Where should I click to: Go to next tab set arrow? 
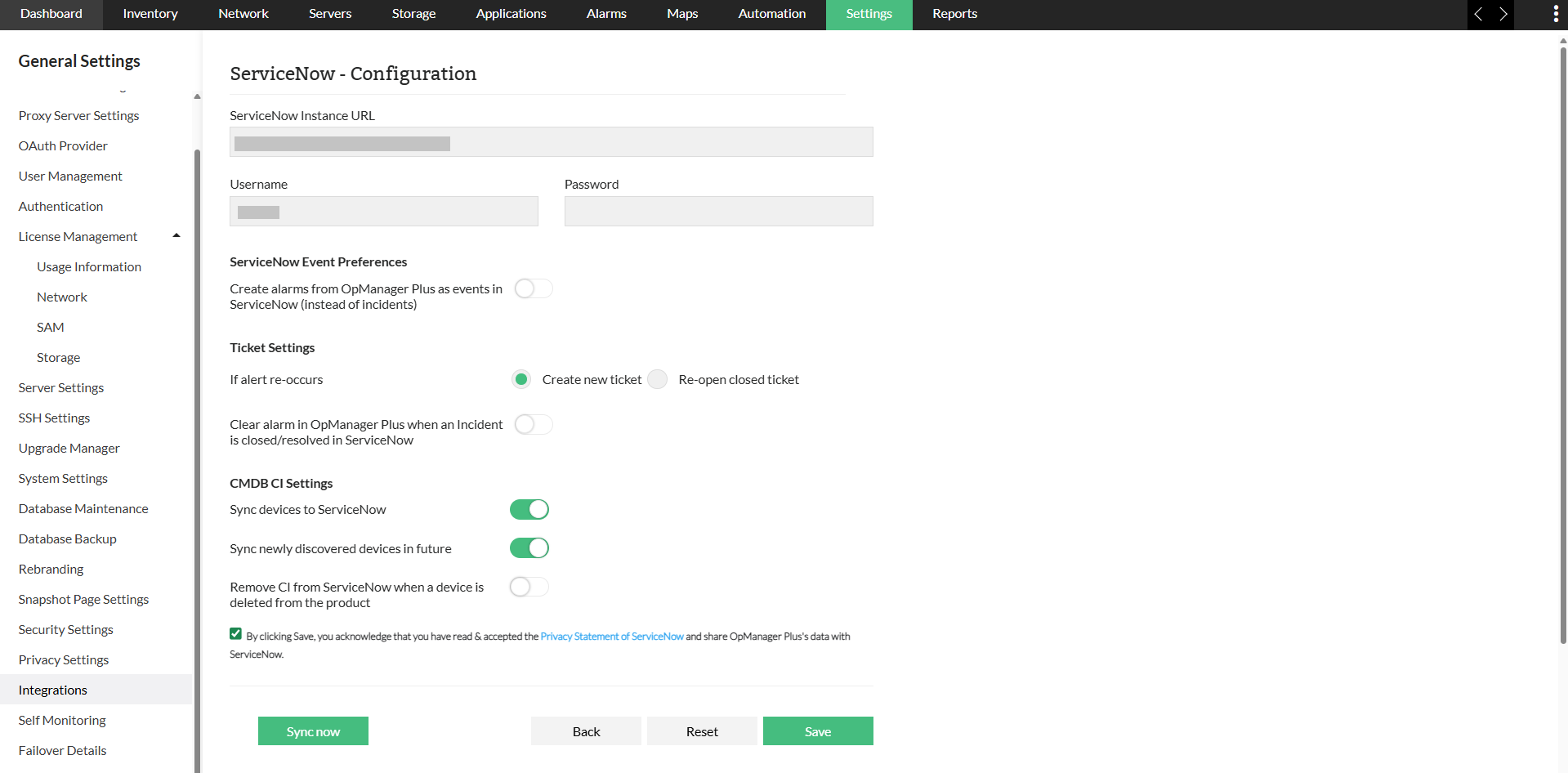pos(1503,14)
